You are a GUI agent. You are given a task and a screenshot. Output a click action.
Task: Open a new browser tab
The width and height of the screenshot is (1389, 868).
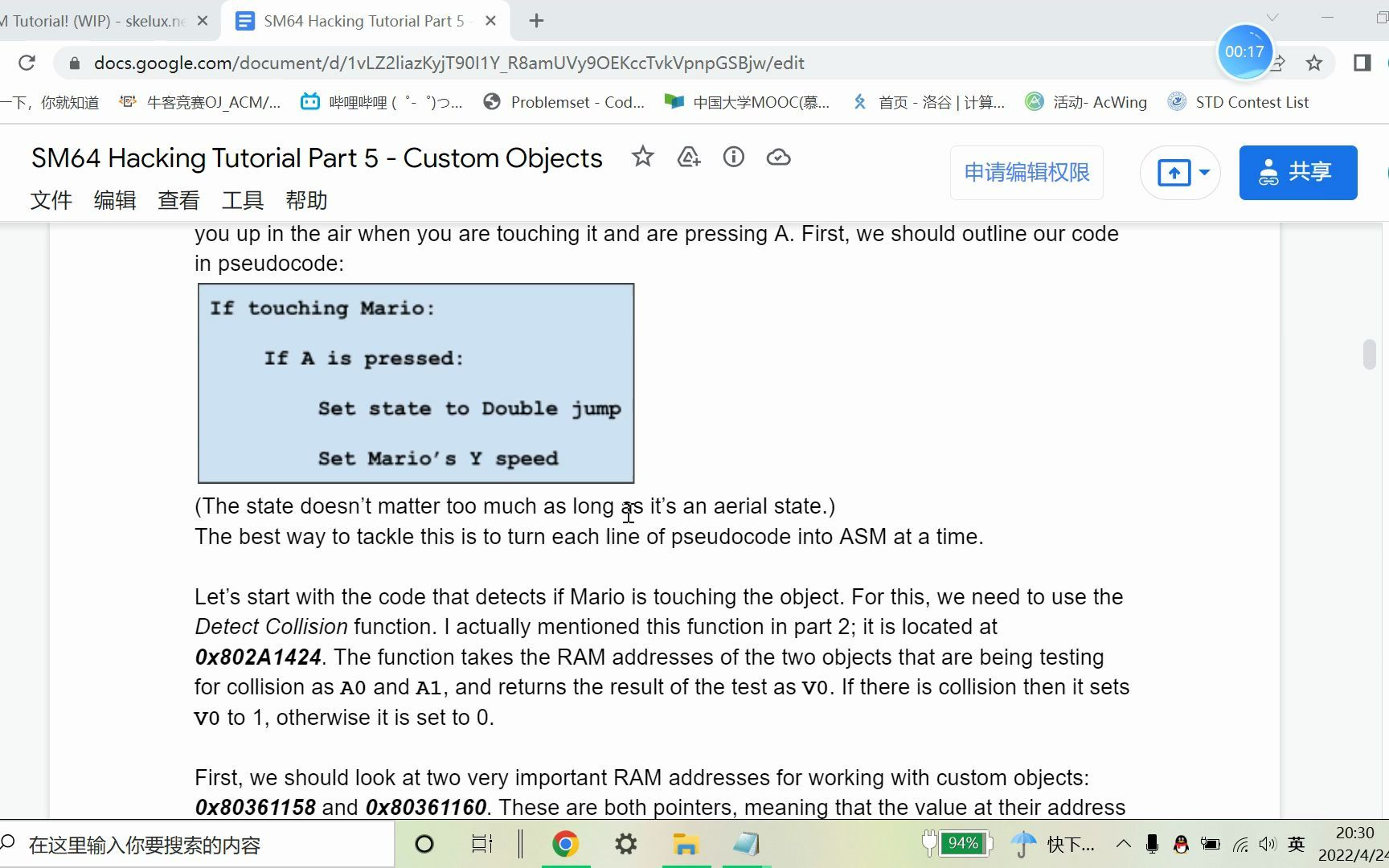[x=536, y=21]
